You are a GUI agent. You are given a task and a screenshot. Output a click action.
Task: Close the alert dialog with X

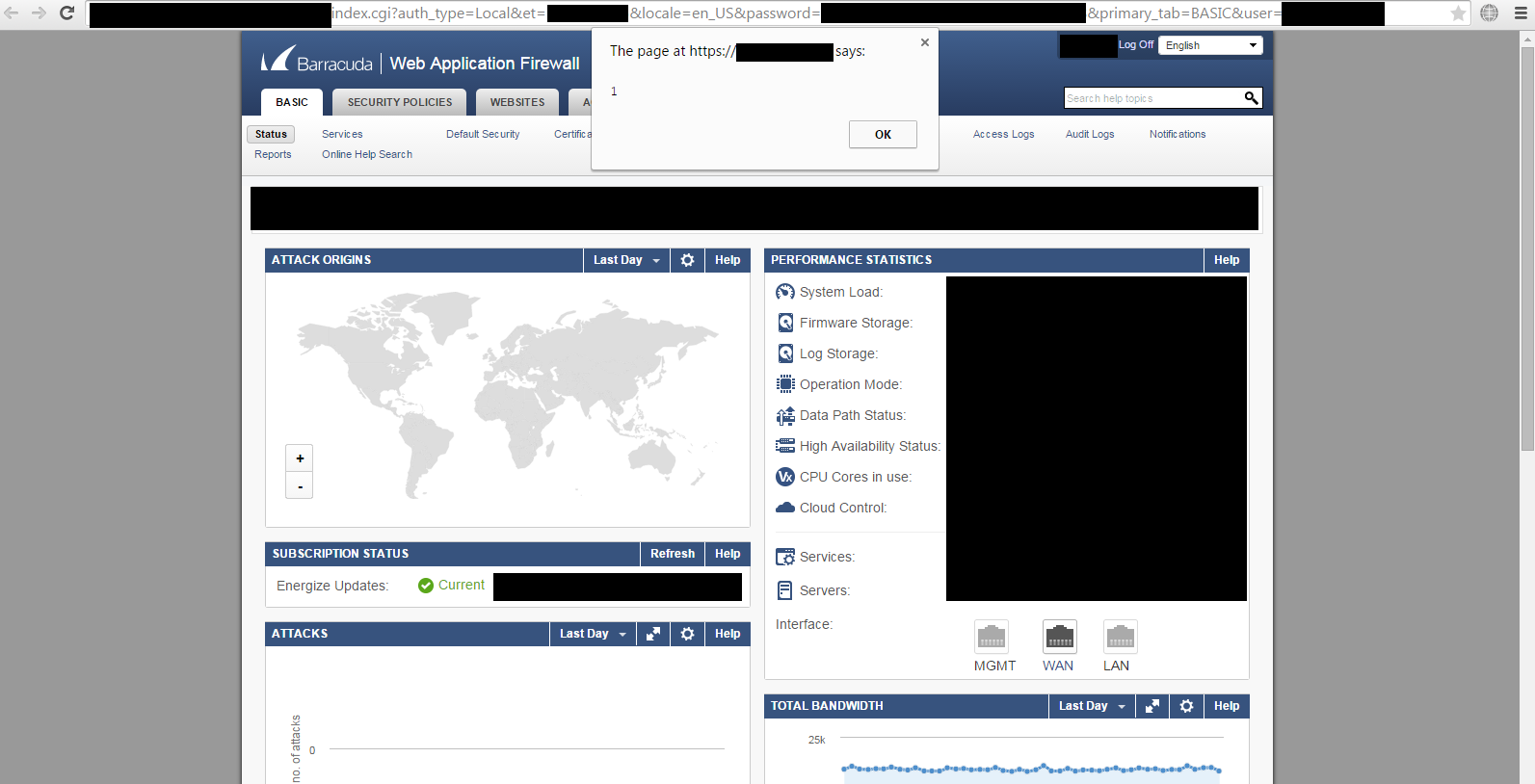(x=925, y=42)
